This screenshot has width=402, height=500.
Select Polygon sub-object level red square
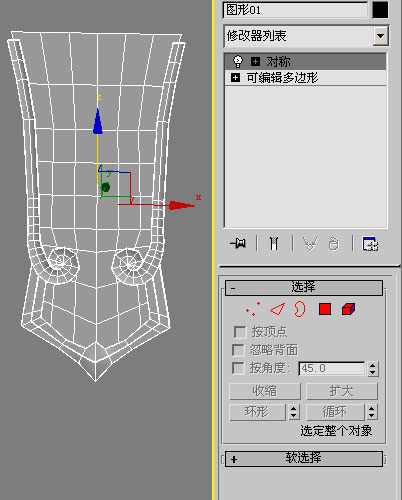[x=325, y=309]
